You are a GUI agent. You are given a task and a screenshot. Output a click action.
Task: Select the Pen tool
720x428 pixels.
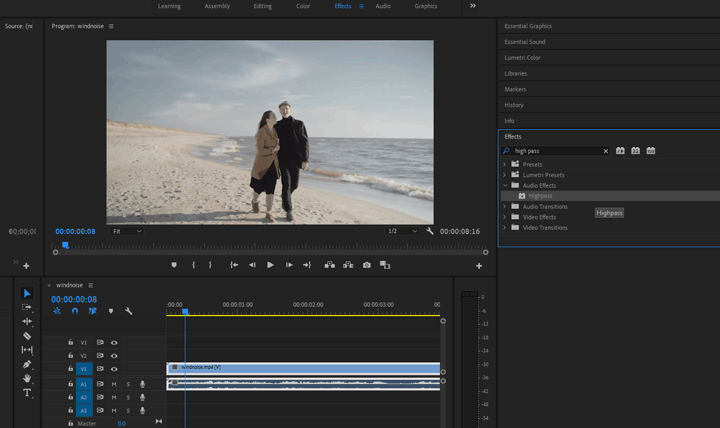27,364
